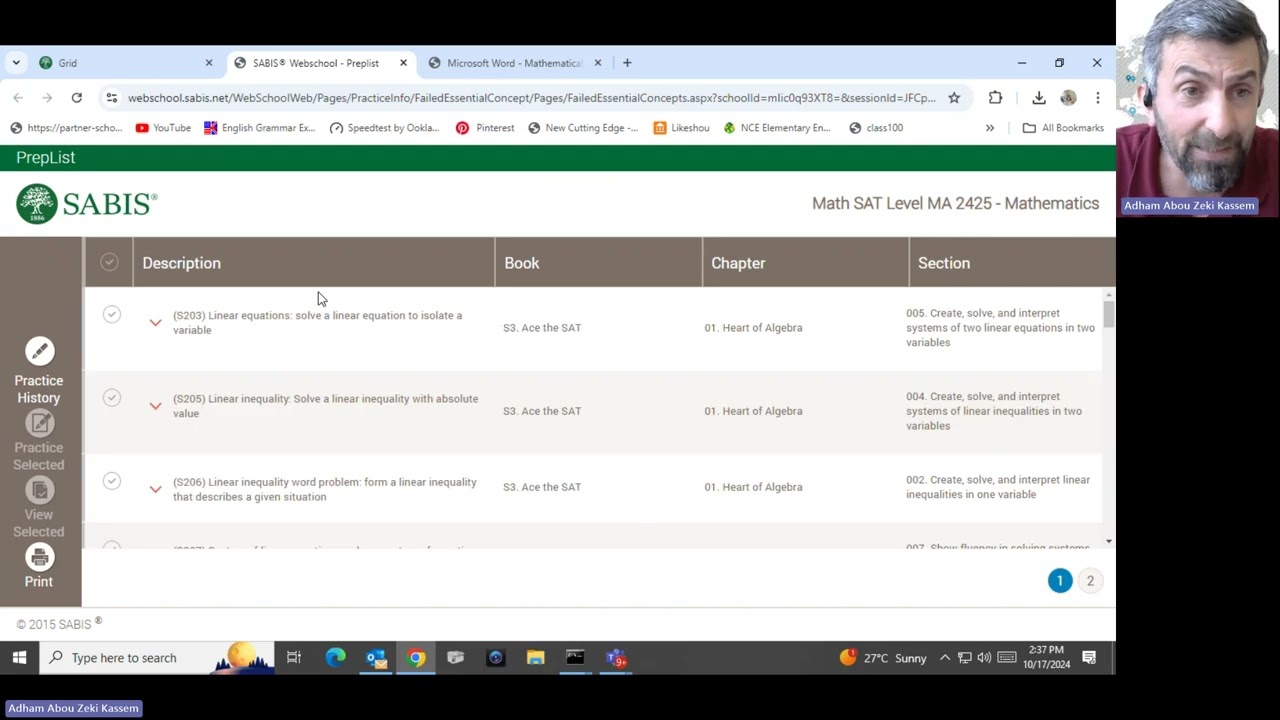Close the Grid tab

(x=209, y=63)
